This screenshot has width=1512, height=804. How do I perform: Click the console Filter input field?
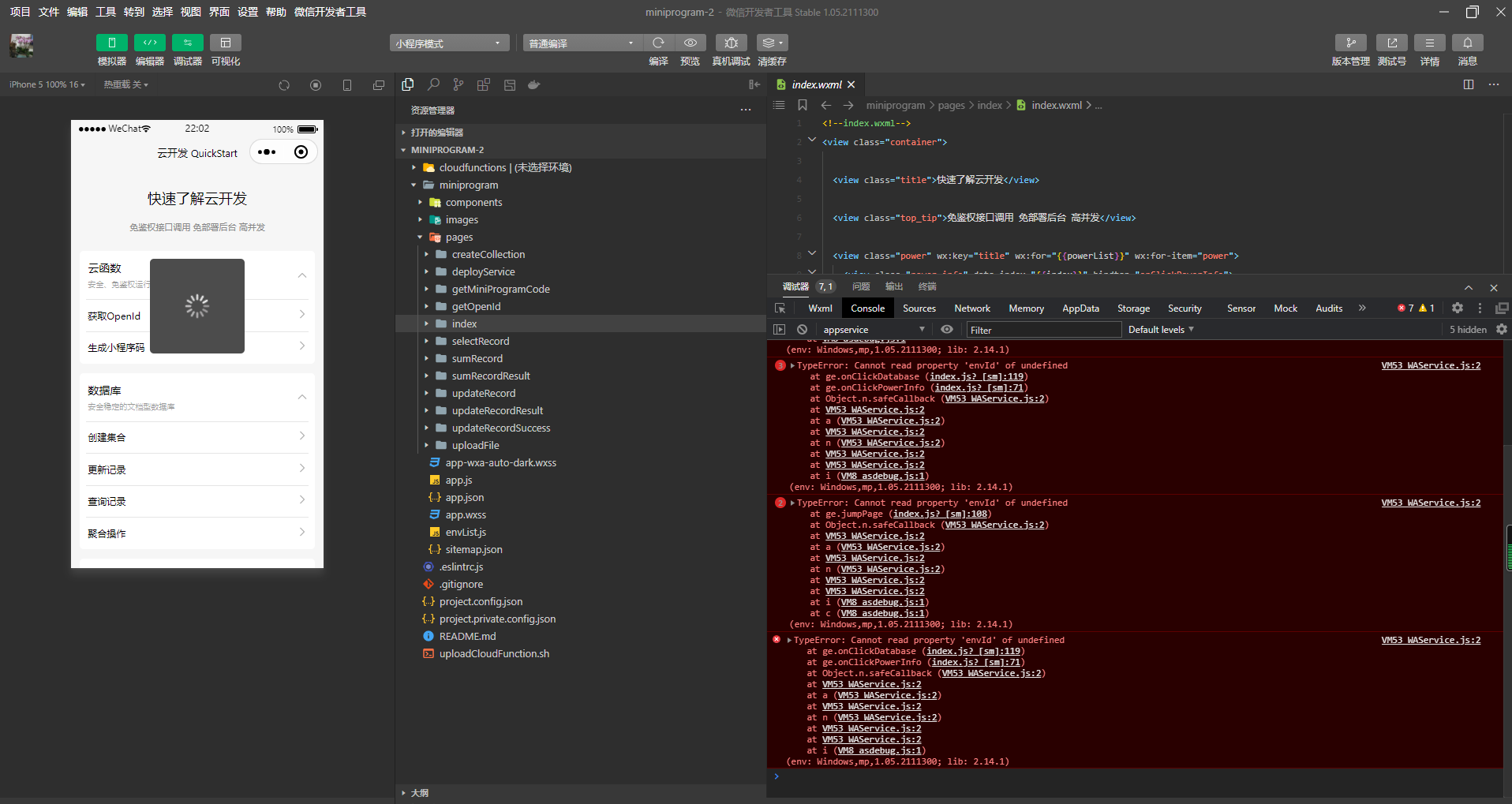1043,330
